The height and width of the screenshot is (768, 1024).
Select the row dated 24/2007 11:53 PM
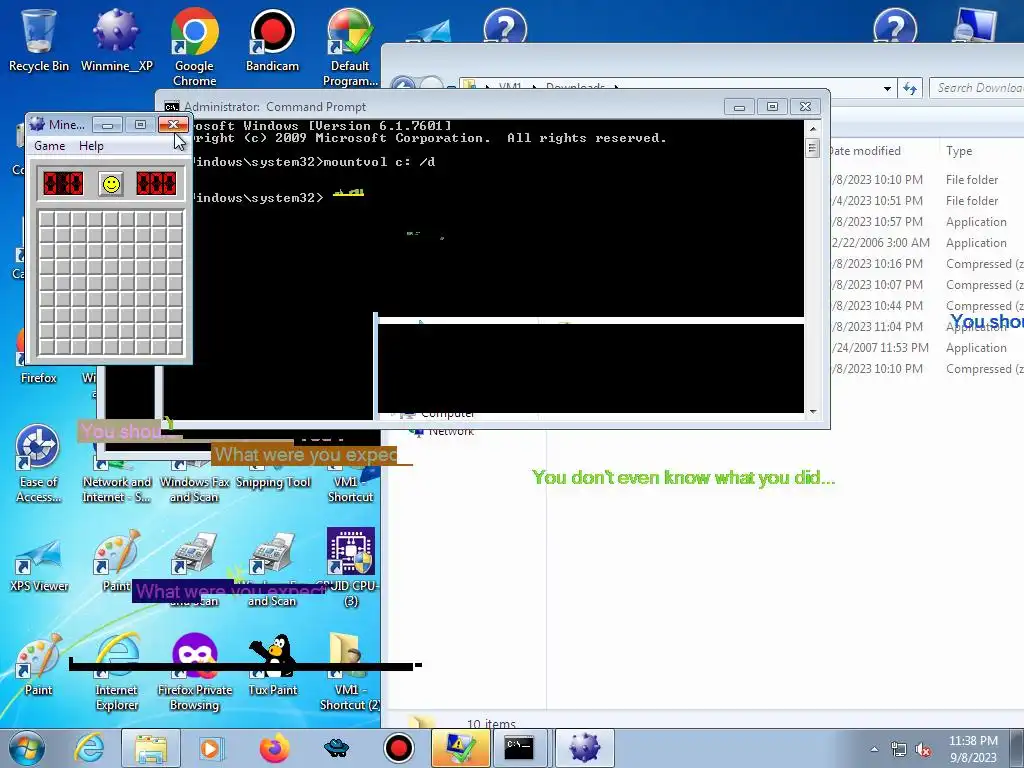[x=927, y=347]
